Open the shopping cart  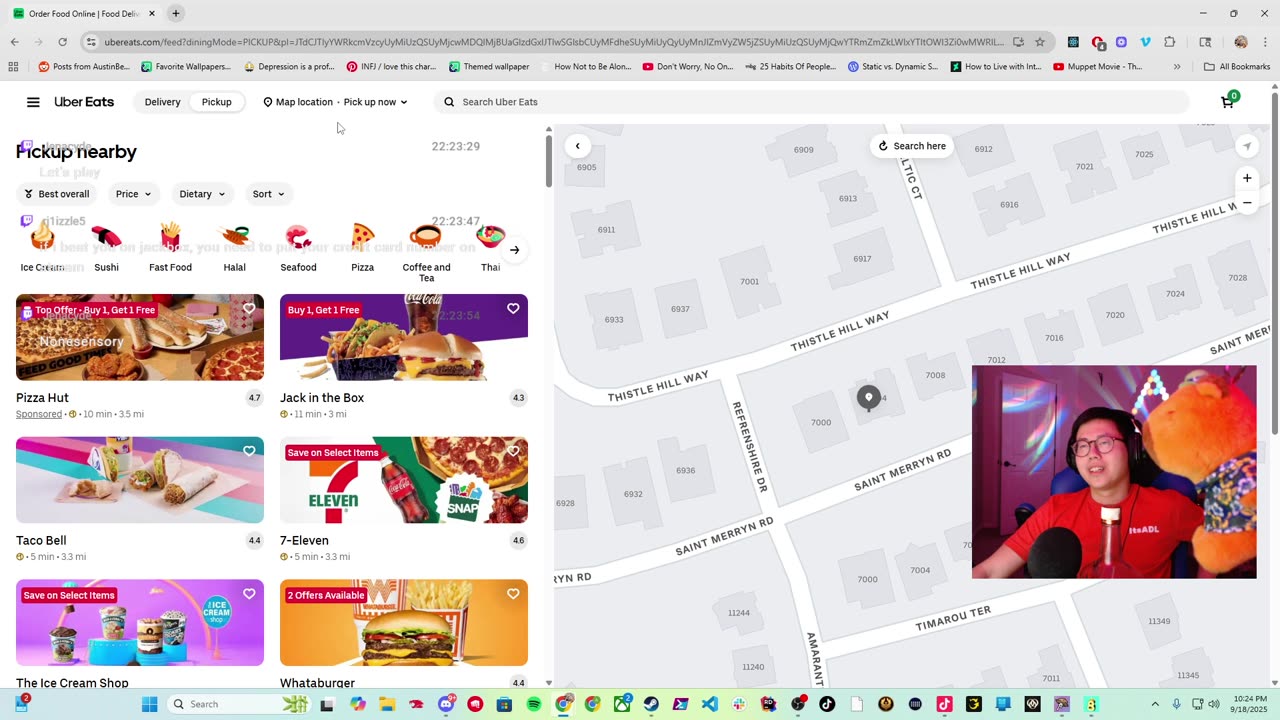tap(1228, 102)
